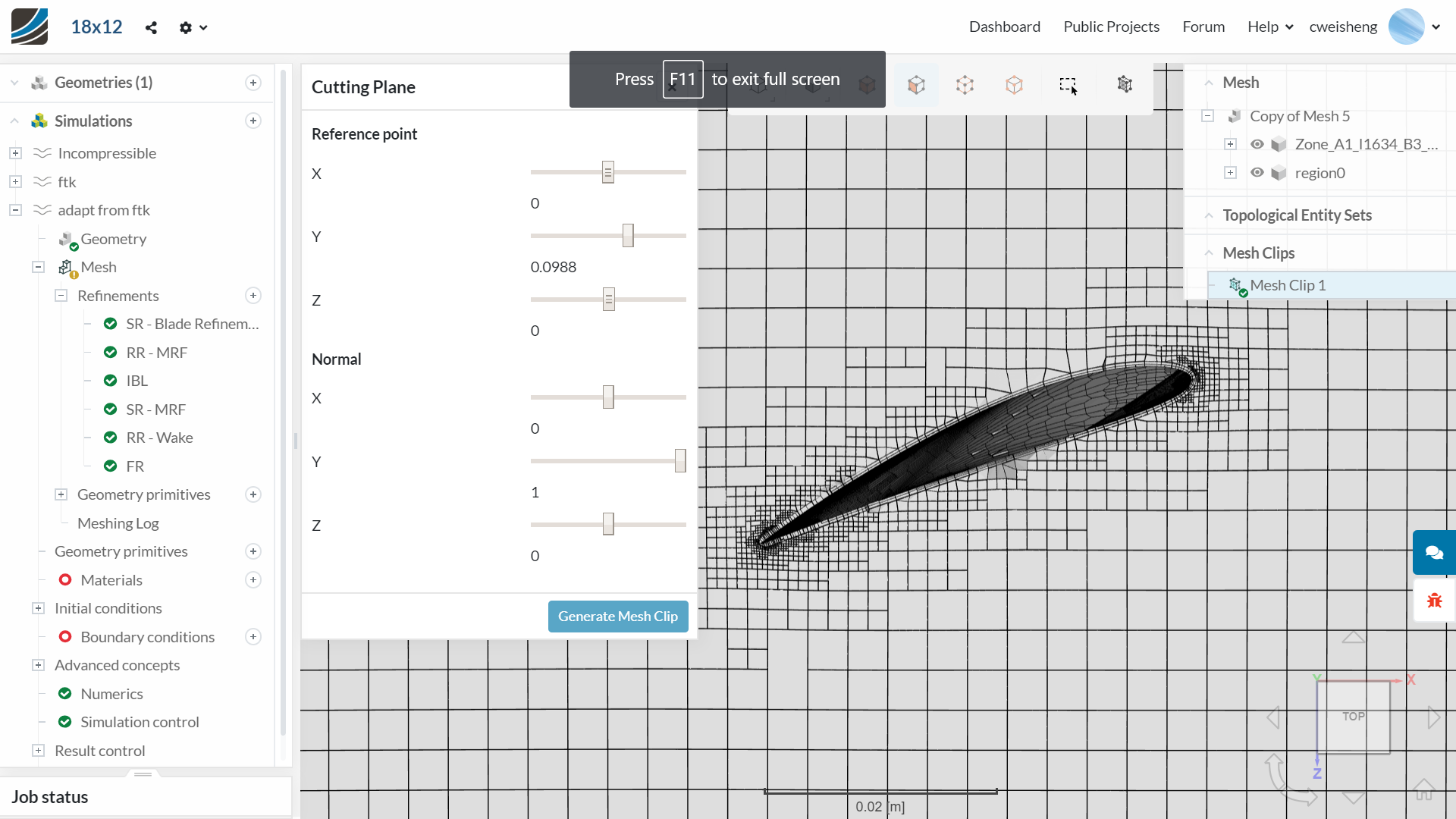This screenshot has width=1456, height=819.
Task: Go to Public Projects
Action: coord(1111,27)
